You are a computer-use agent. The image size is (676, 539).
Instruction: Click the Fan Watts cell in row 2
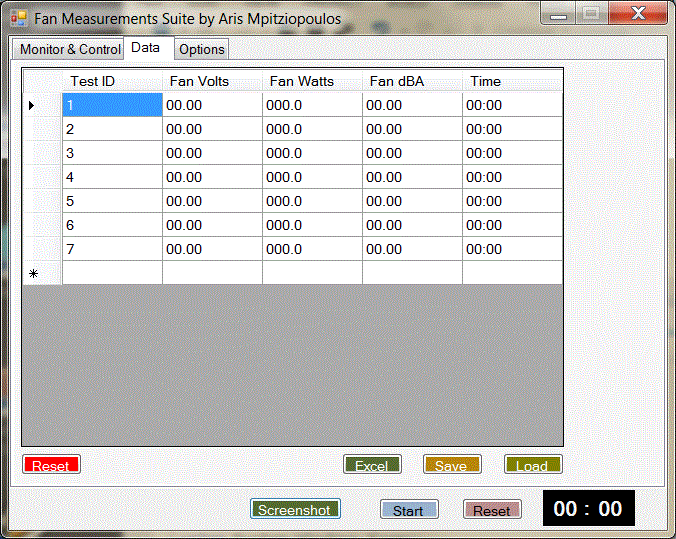point(312,129)
